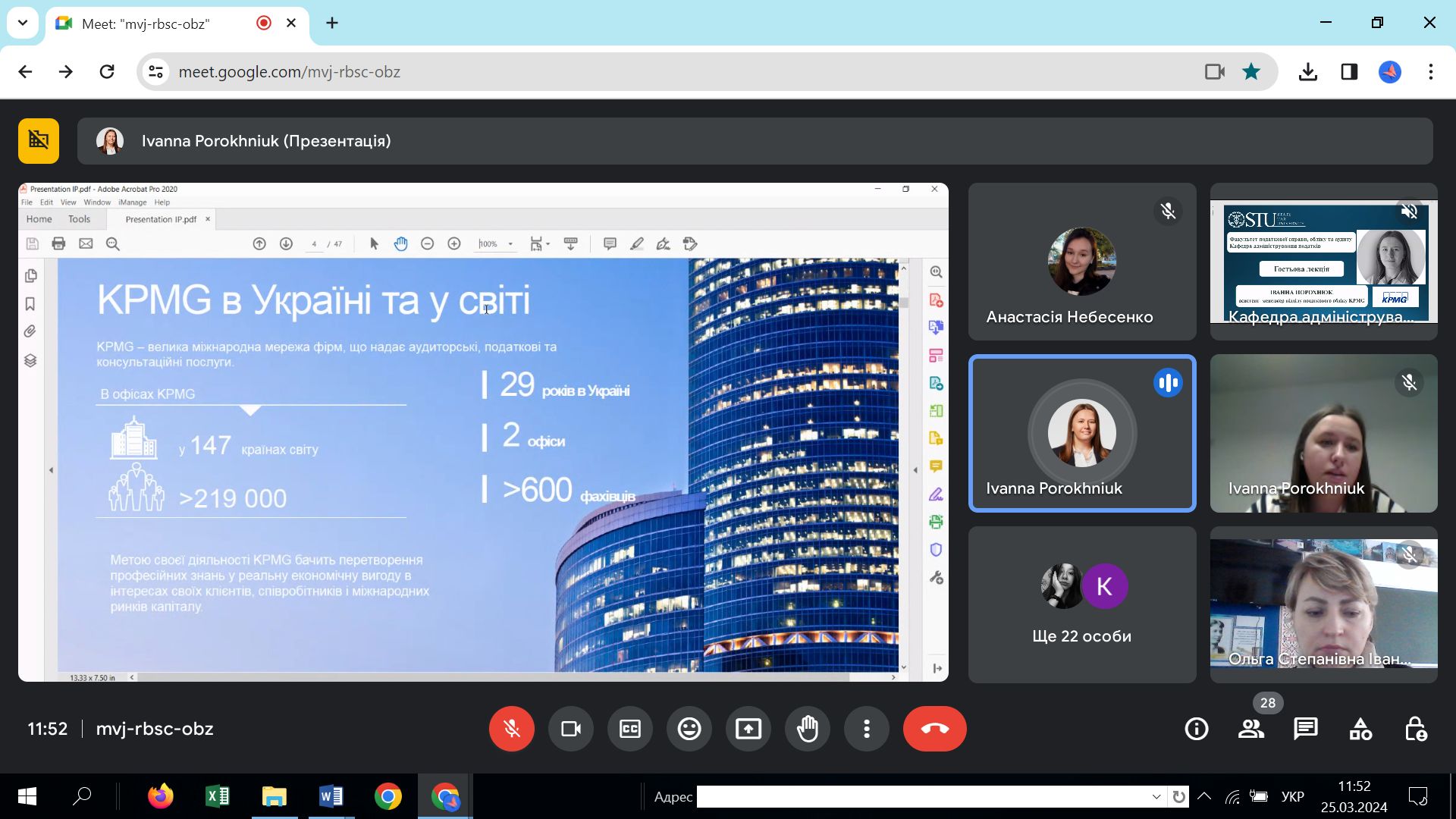Select the Анастасія Небесенко participant tile
The width and height of the screenshot is (1456, 819).
click(x=1082, y=262)
